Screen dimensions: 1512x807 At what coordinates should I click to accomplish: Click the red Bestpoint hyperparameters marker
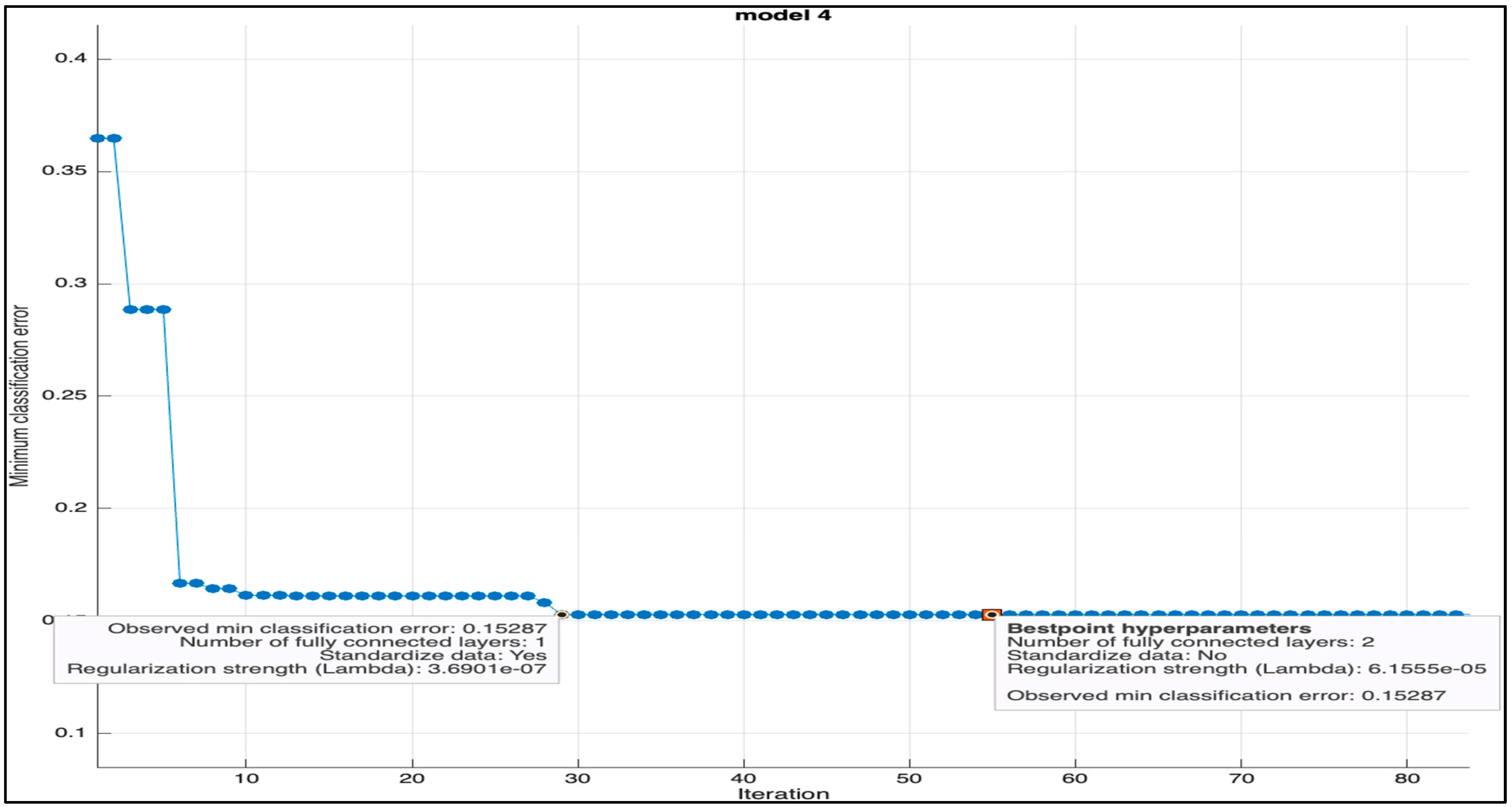tap(991, 614)
